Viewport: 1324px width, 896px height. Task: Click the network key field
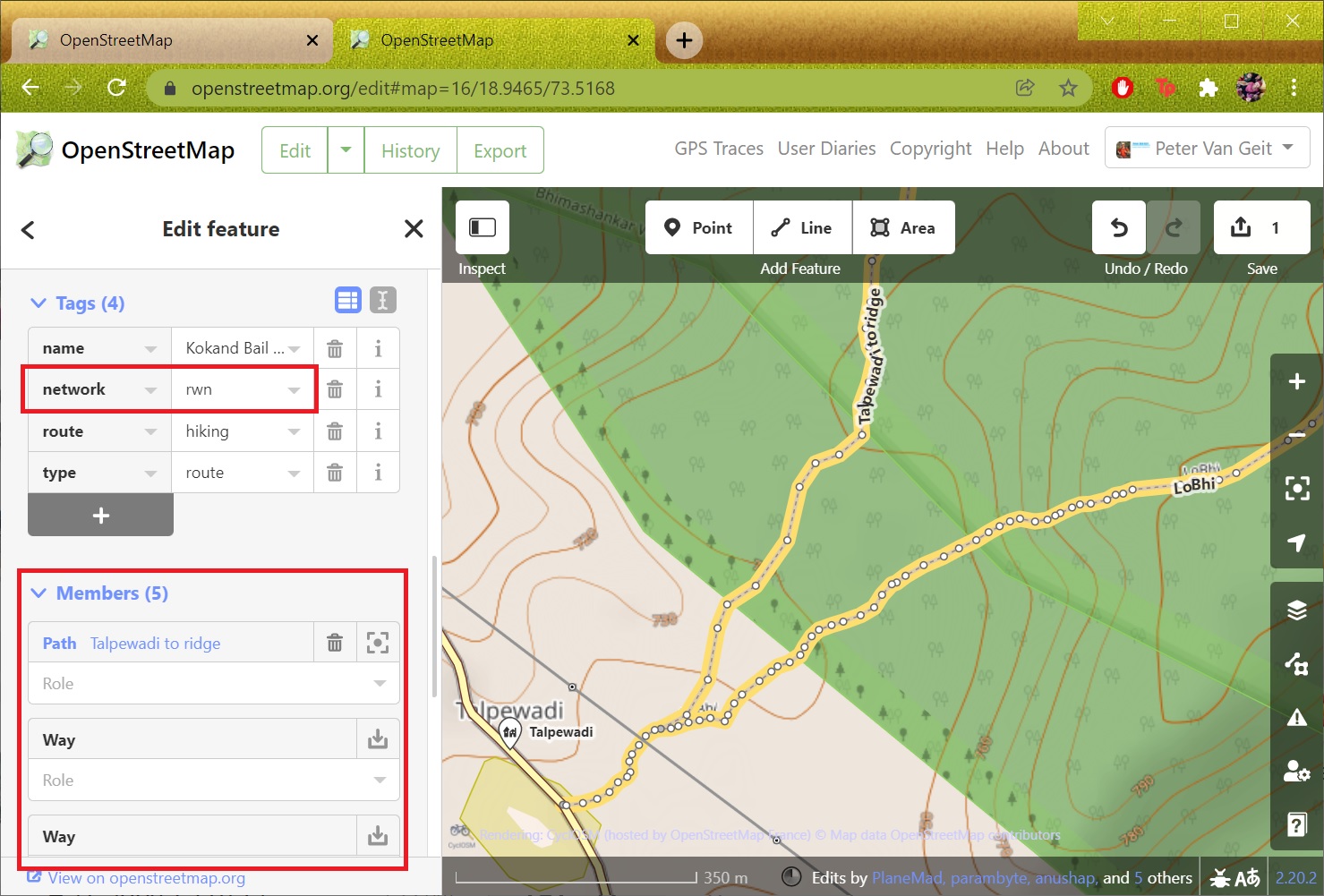(99, 389)
